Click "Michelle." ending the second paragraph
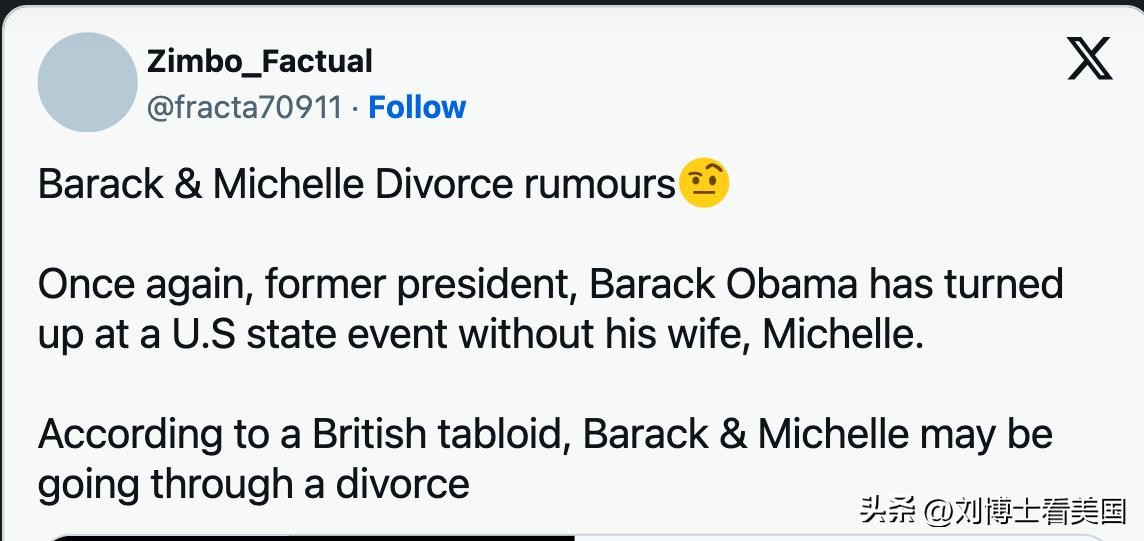 tap(843, 335)
